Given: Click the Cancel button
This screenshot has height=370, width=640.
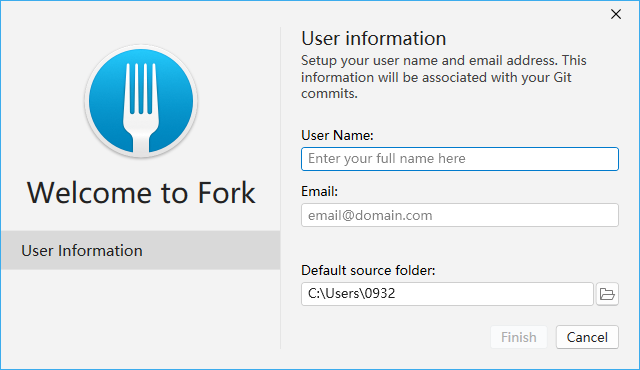Looking at the screenshot, I should pyautogui.click(x=587, y=337).
